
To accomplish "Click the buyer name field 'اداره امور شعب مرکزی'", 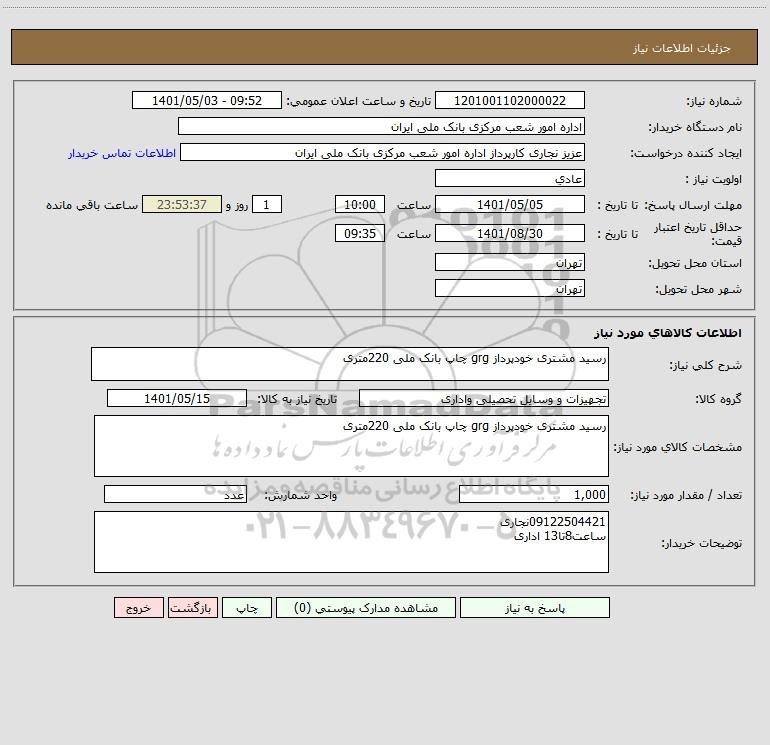I will click(381, 126).
